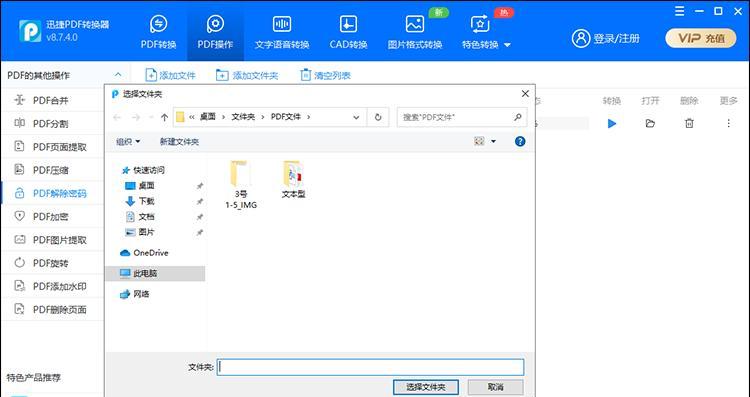Collapse the PDF的其他操作 section

click(x=118, y=75)
